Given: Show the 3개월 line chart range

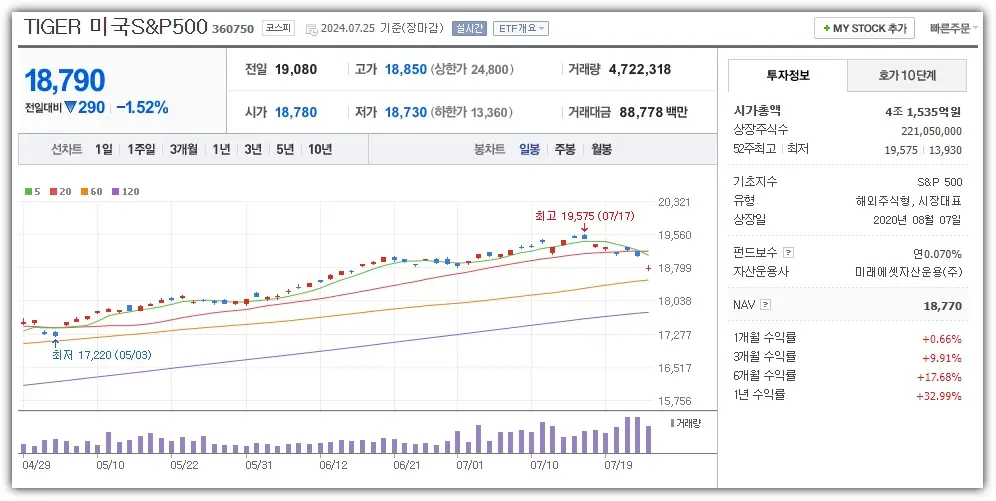Looking at the screenshot, I should (x=184, y=149).
